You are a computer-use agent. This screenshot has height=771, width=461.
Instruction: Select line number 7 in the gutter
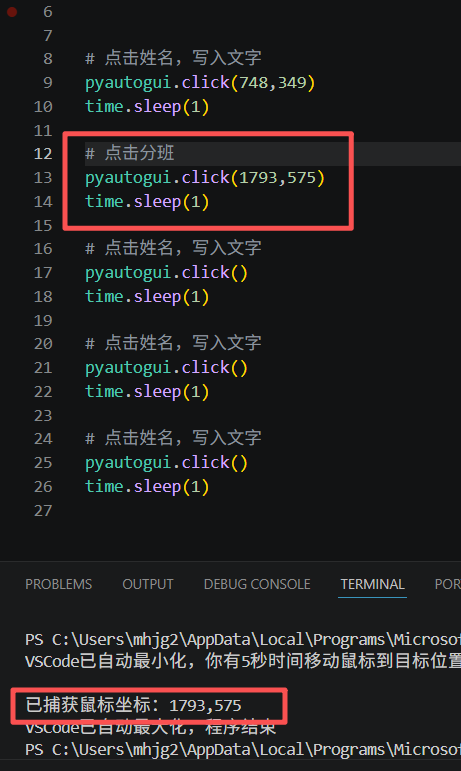48,35
